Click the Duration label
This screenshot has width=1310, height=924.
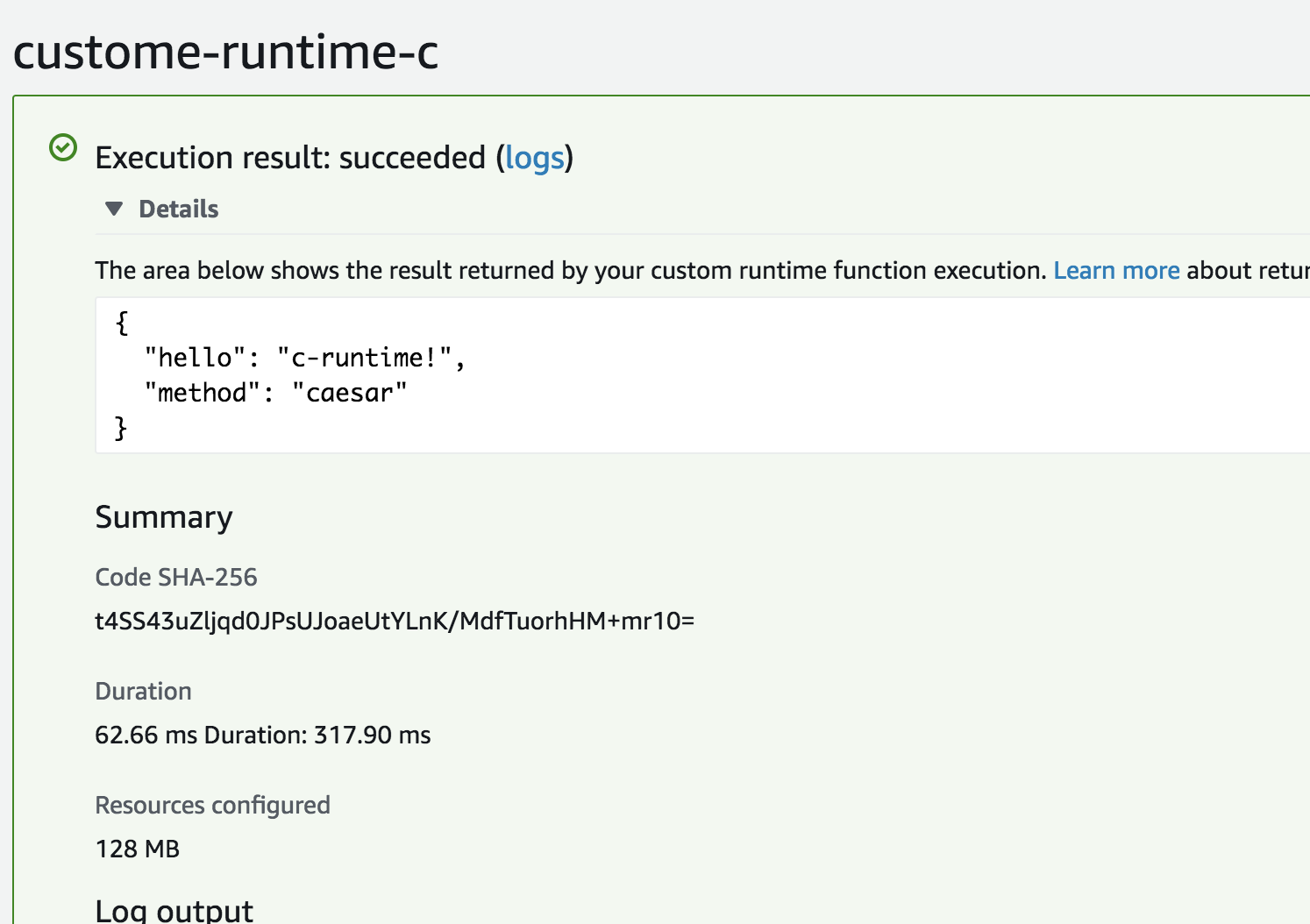(x=143, y=692)
